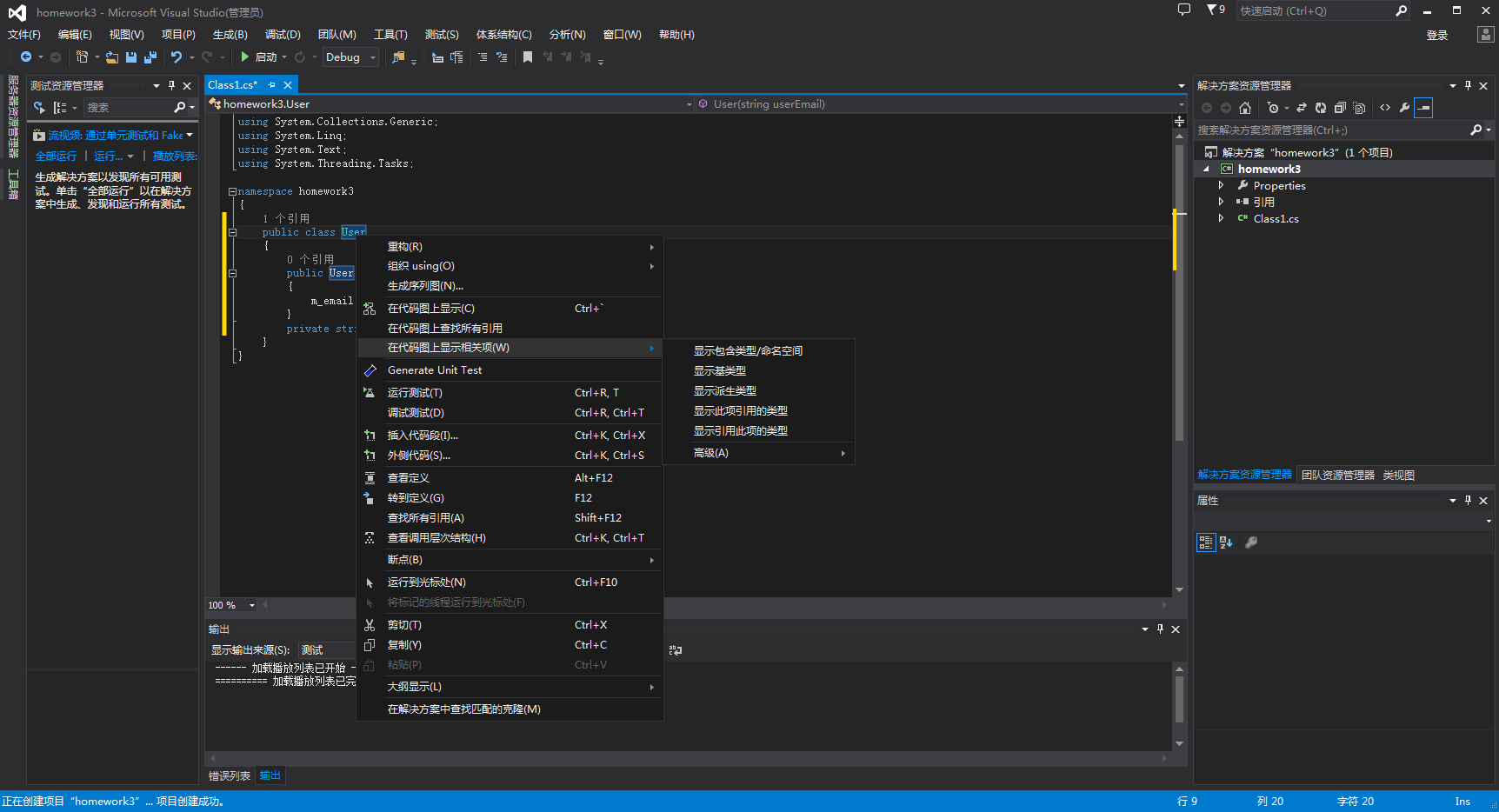Open the 100 % zoom dropdown
Viewport: 1499px width, 812px height.
coord(251,605)
